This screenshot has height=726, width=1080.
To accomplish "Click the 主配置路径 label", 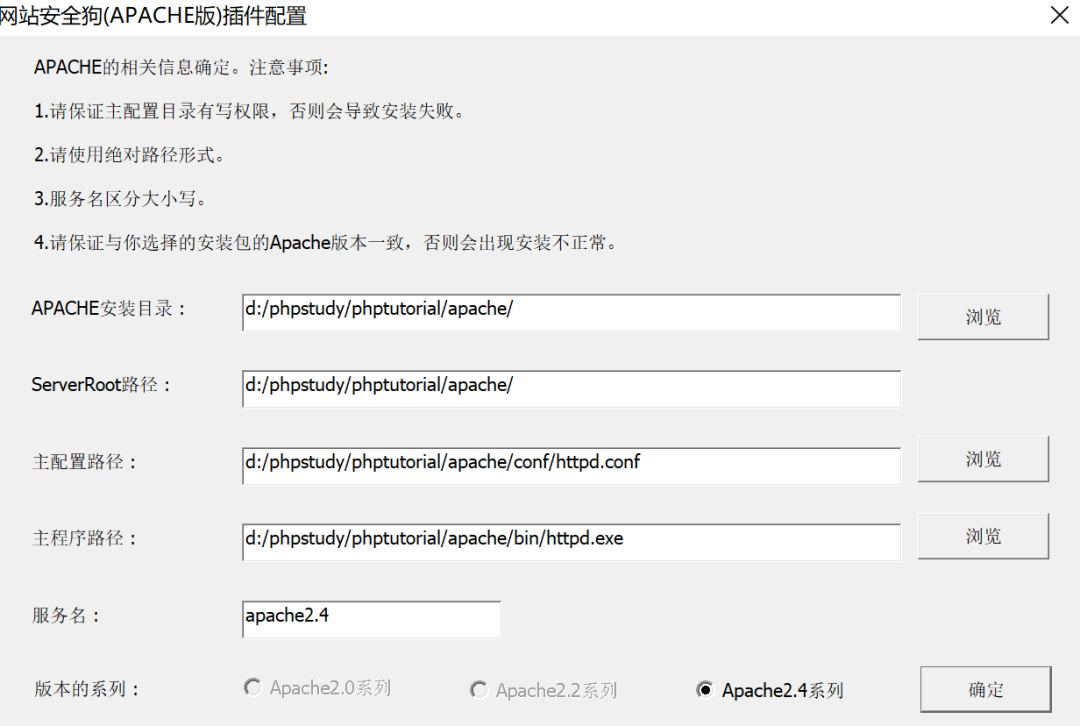I will [85, 461].
